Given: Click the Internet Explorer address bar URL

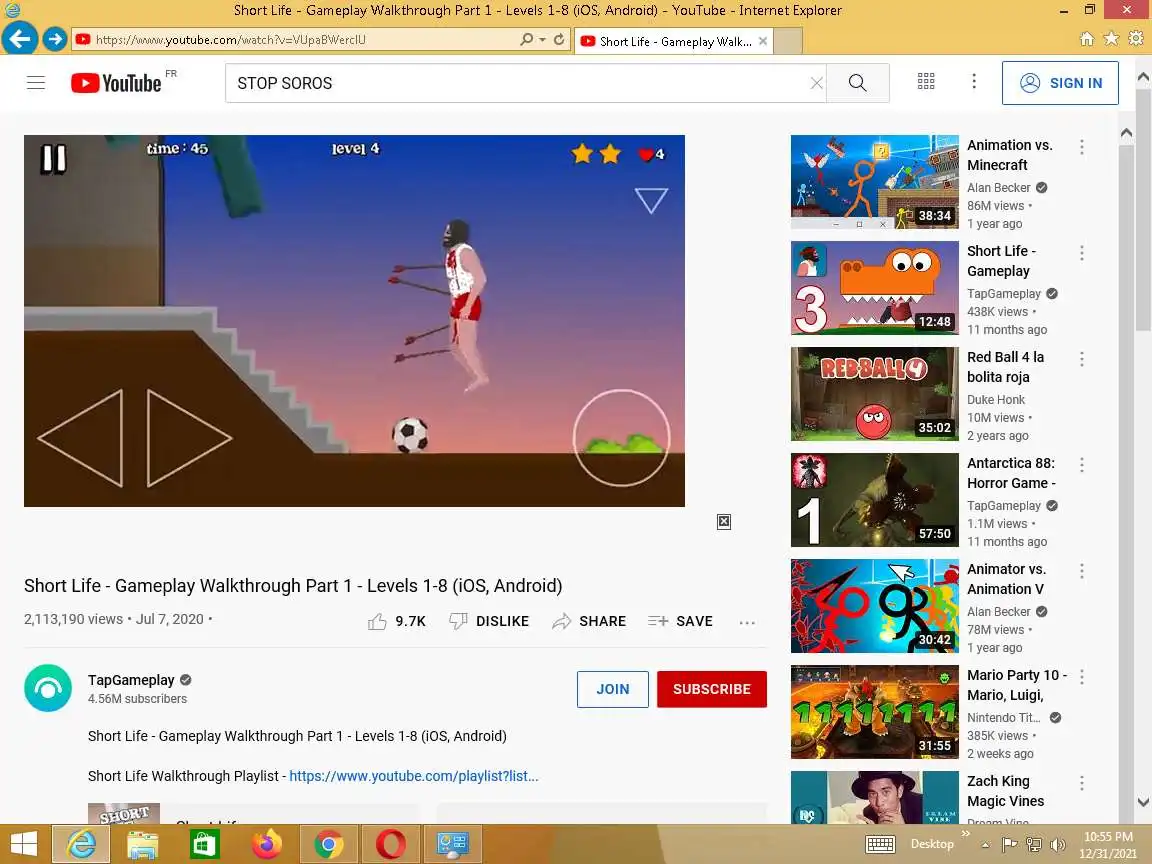Looking at the screenshot, I should click(x=231, y=40).
